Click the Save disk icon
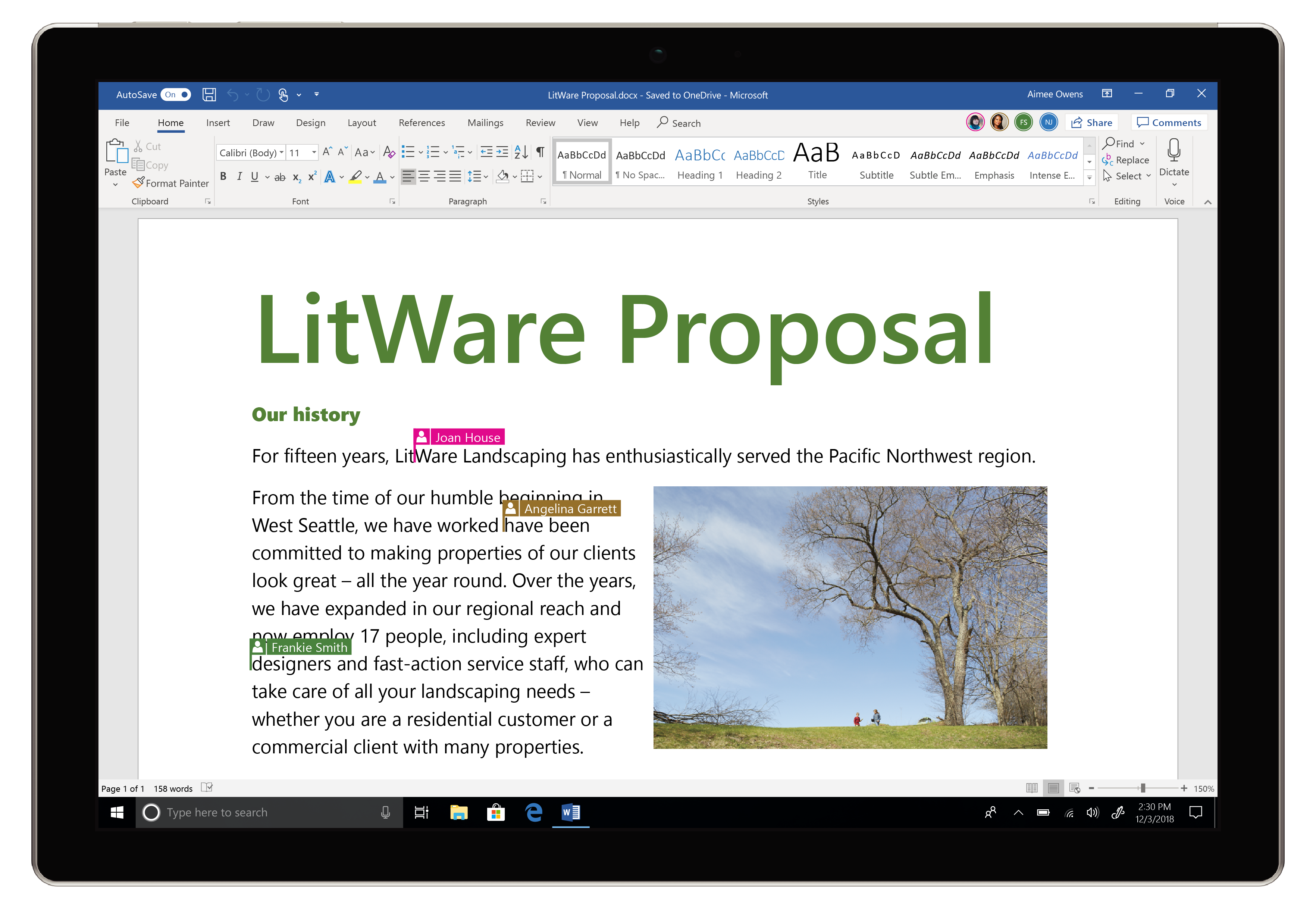Screen dimensions: 1316x910 click(x=209, y=95)
